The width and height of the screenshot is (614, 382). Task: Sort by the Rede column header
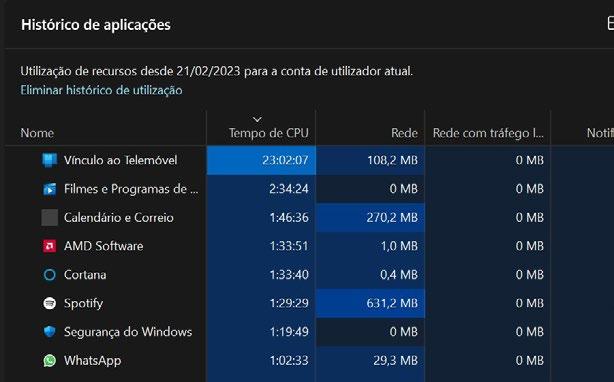[404, 133]
